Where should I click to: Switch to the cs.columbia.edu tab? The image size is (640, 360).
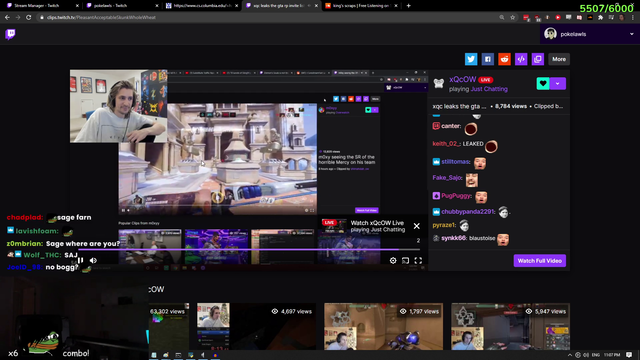click(x=202, y=6)
